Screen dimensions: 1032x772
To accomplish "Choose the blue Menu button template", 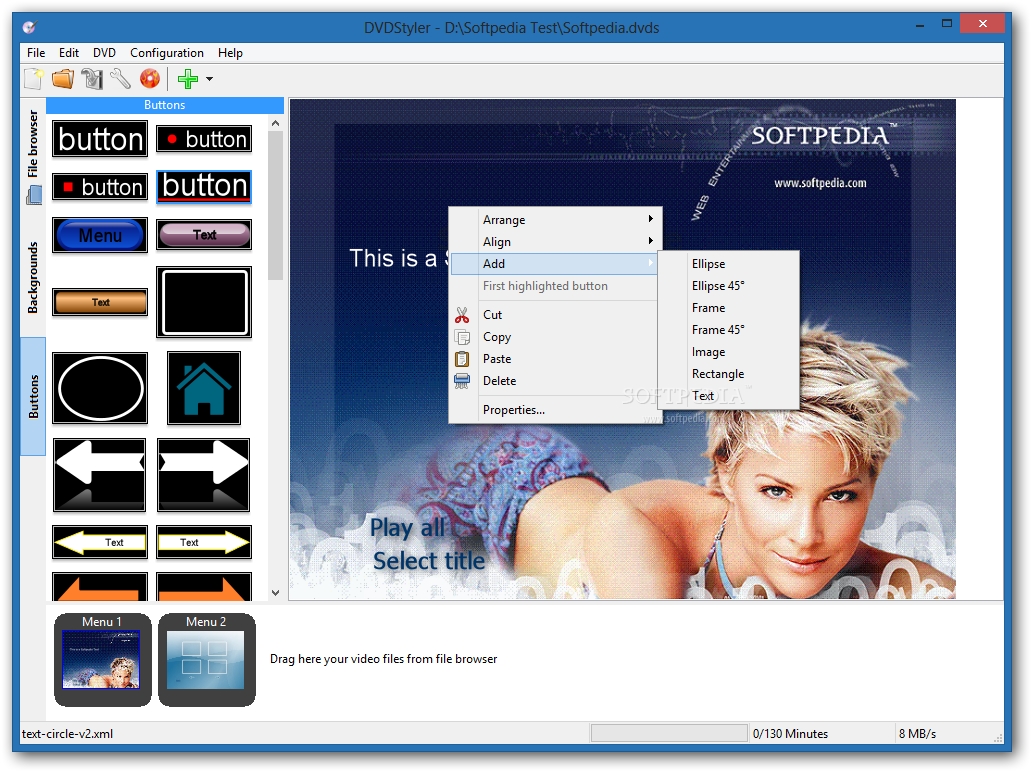I will pos(100,235).
